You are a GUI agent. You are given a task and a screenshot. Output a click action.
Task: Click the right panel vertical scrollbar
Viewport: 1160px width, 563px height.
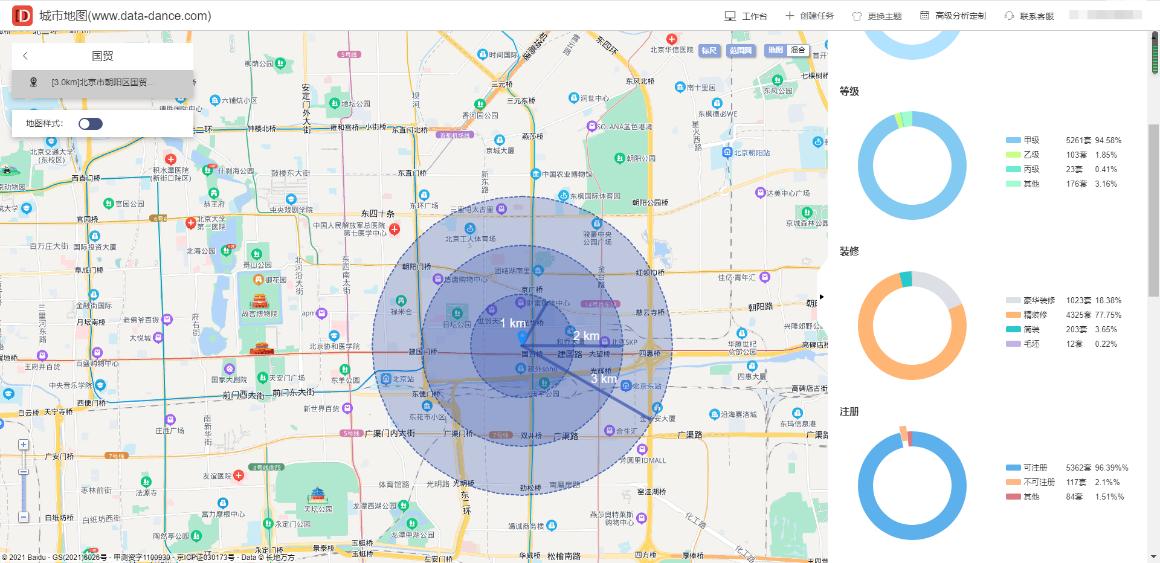point(1152,211)
